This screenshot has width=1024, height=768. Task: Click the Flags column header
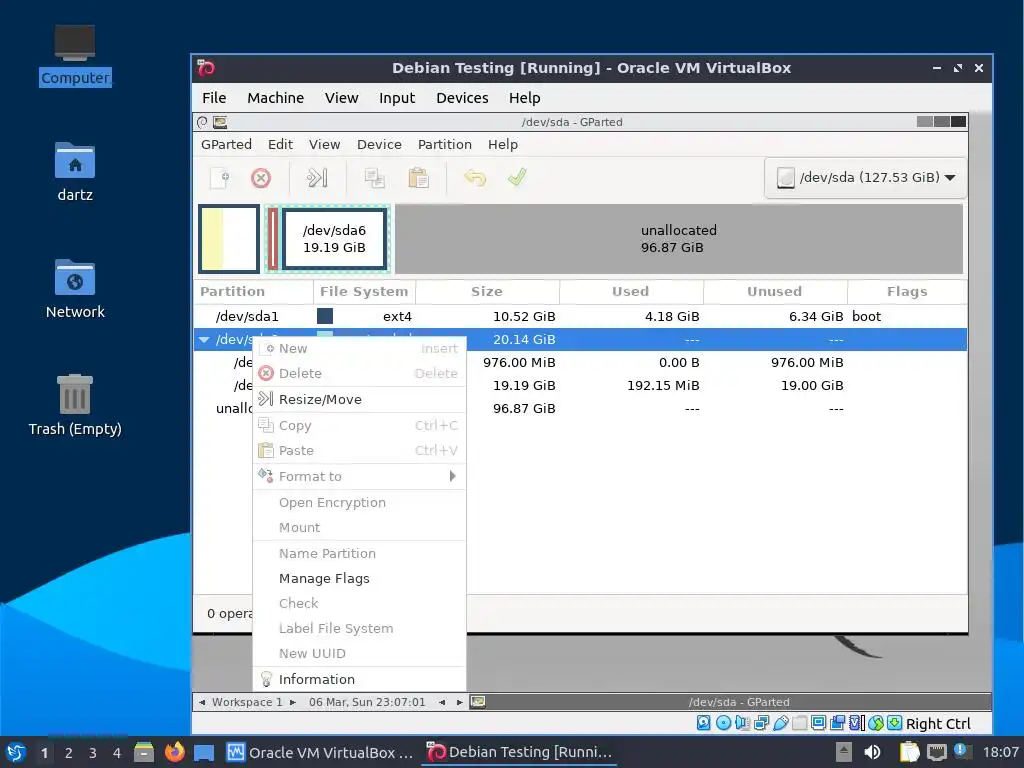click(x=907, y=292)
